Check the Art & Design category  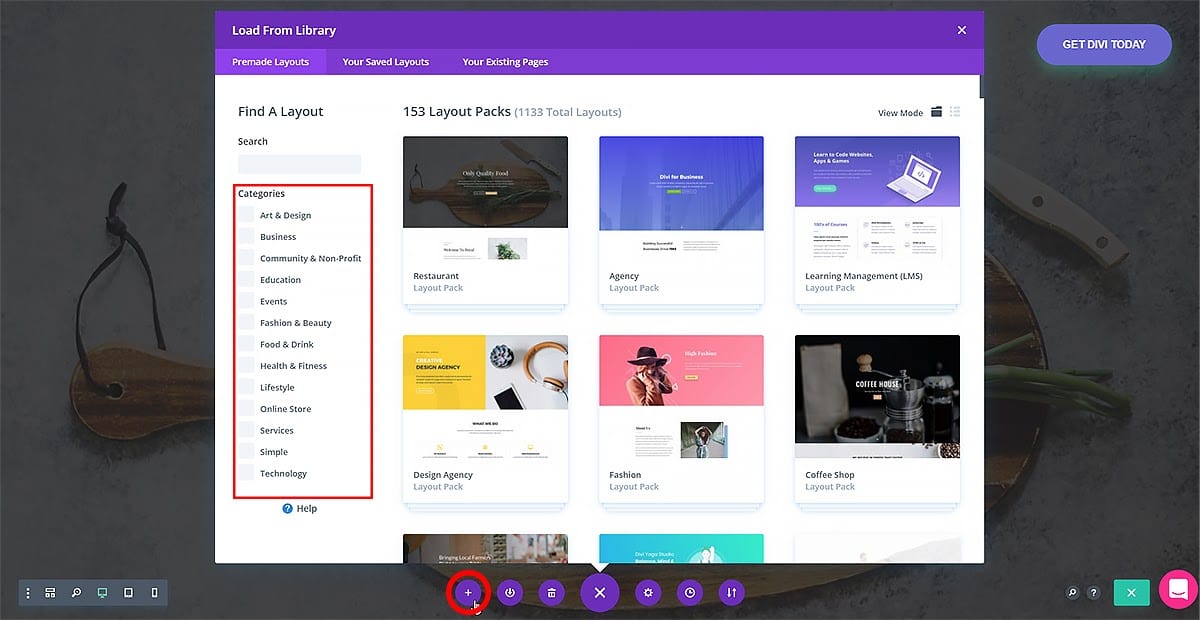[246, 215]
